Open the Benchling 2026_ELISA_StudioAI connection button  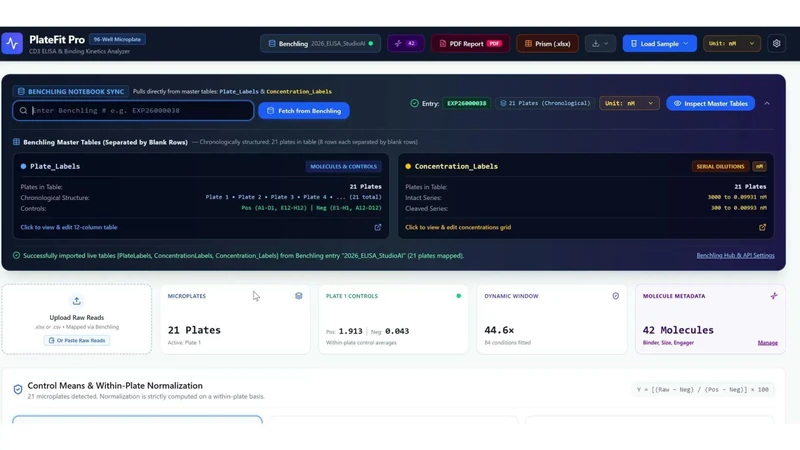click(320, 44)
